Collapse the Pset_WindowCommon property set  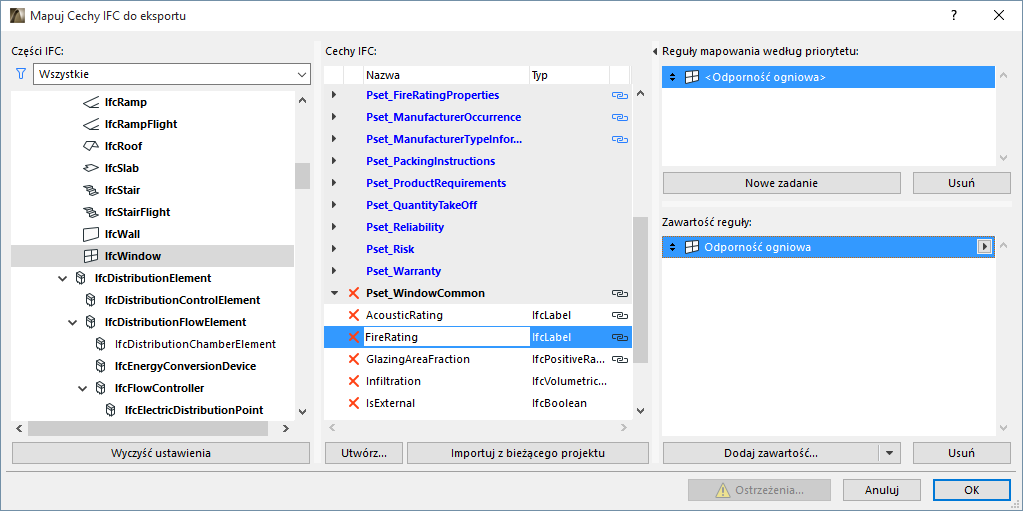coord(334,293)
